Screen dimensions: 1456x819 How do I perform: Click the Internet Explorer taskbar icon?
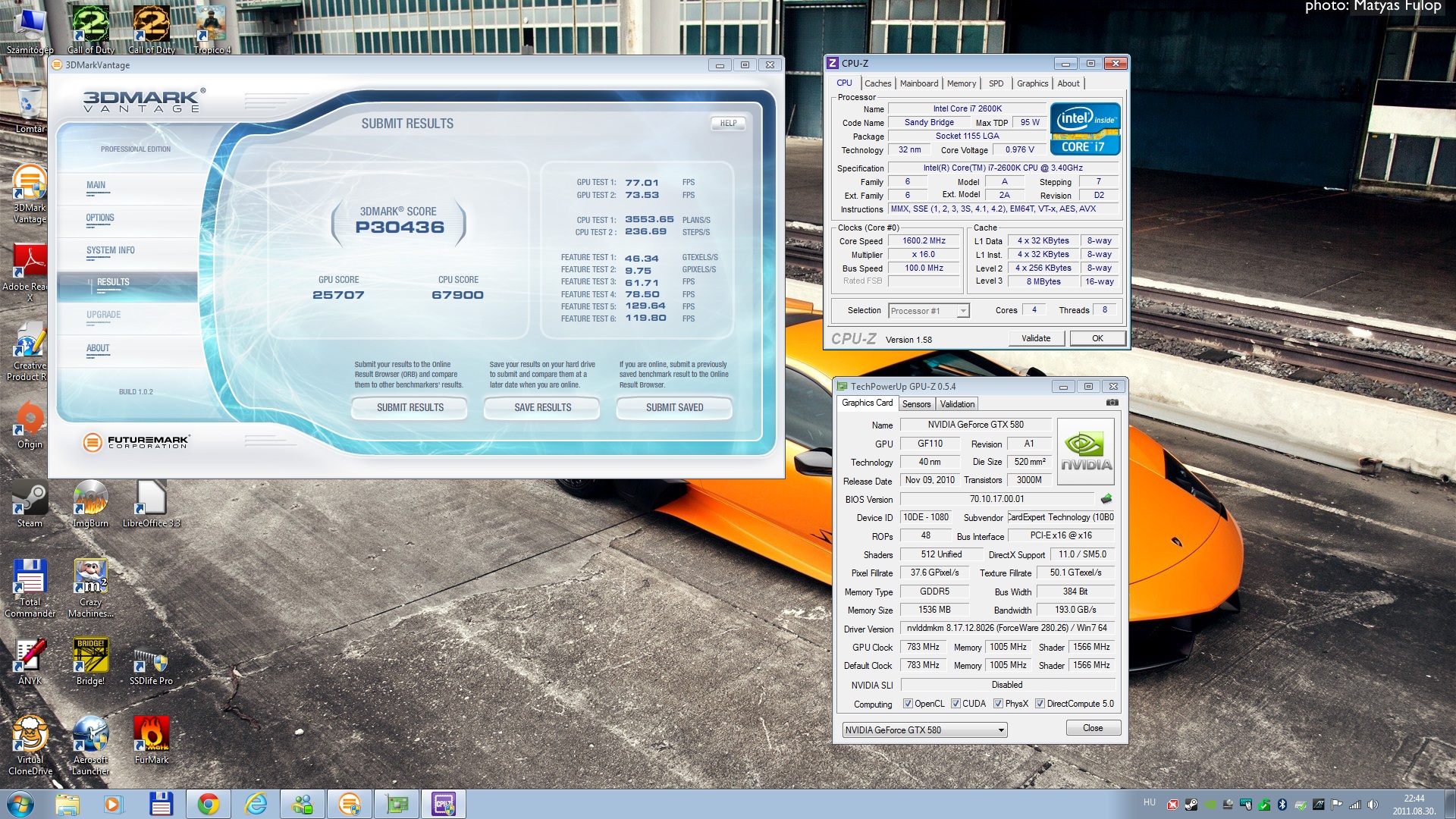(256, 804)
